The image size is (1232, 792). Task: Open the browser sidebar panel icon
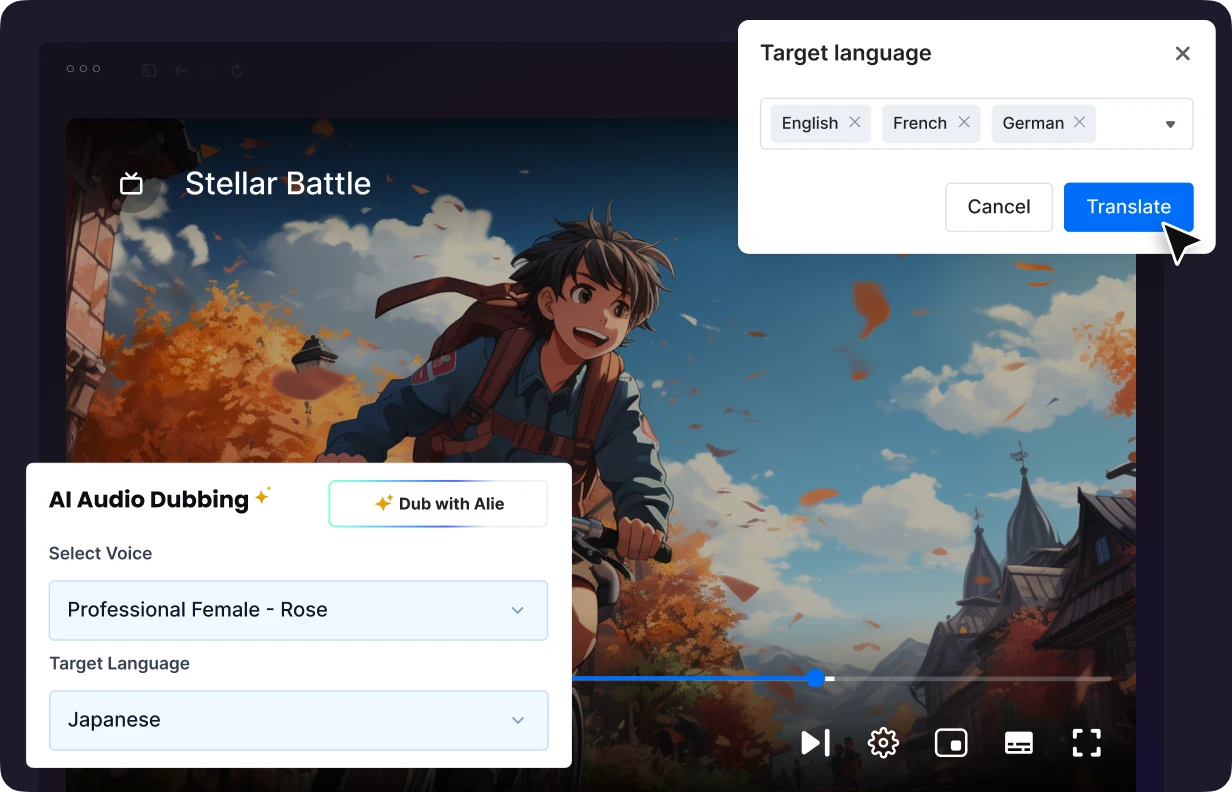[148, 70]
